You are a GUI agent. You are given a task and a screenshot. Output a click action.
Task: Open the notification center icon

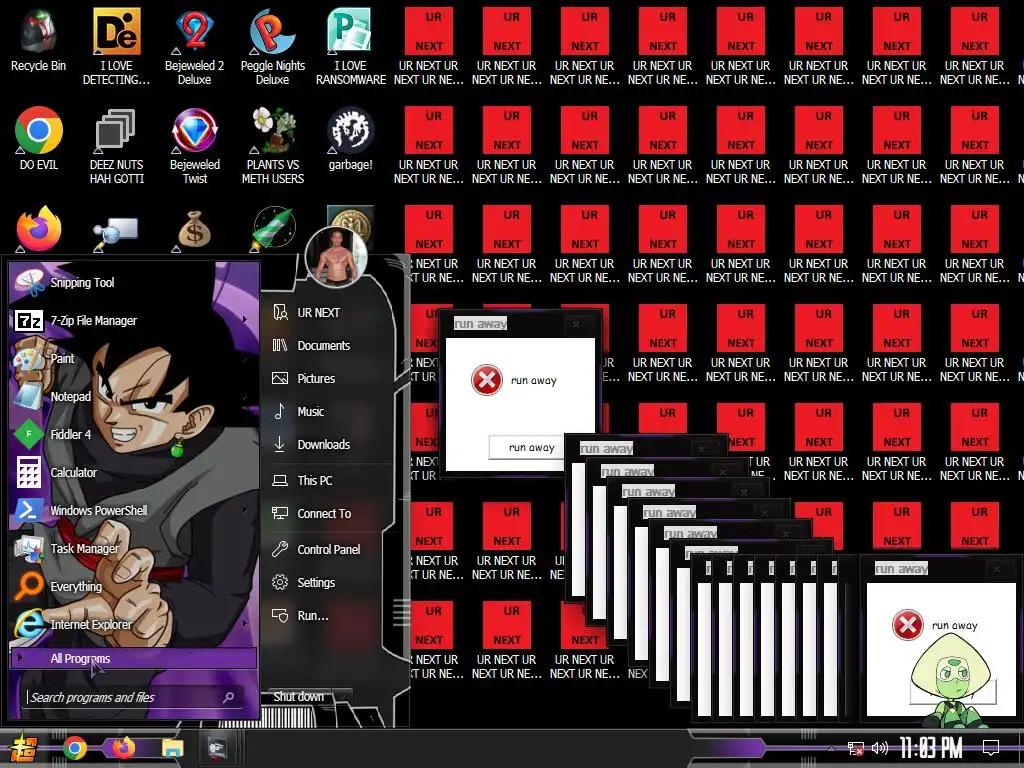991,748
